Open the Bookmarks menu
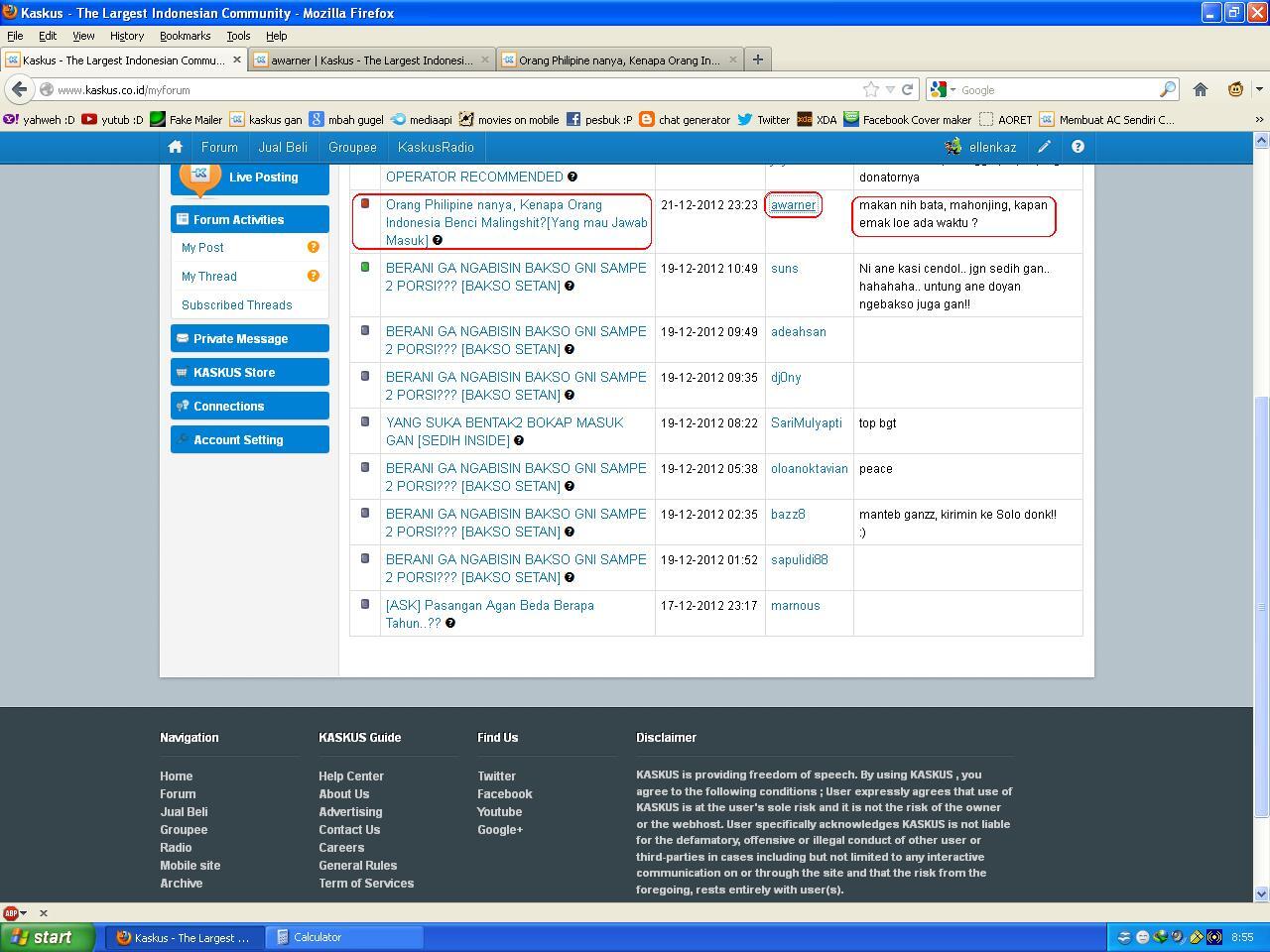The height and width of the screenshot is (952, 1270). [x=185, y=36]
